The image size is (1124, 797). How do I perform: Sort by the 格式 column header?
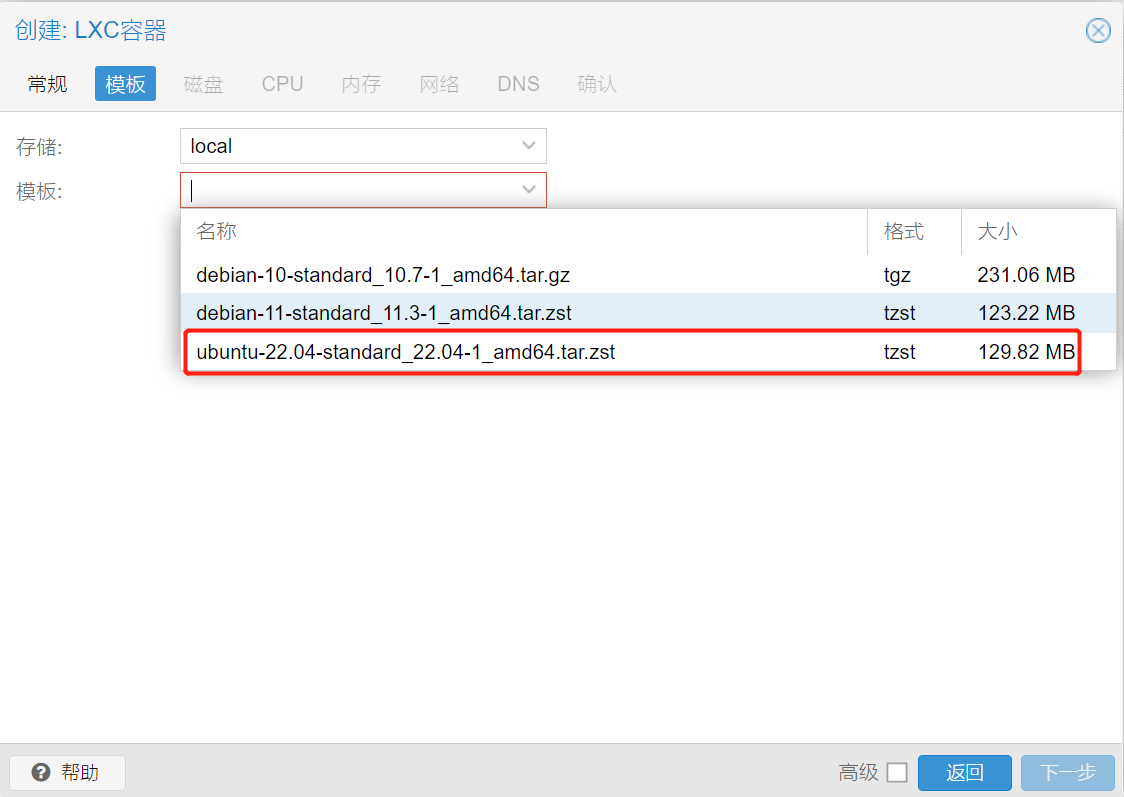903,232
